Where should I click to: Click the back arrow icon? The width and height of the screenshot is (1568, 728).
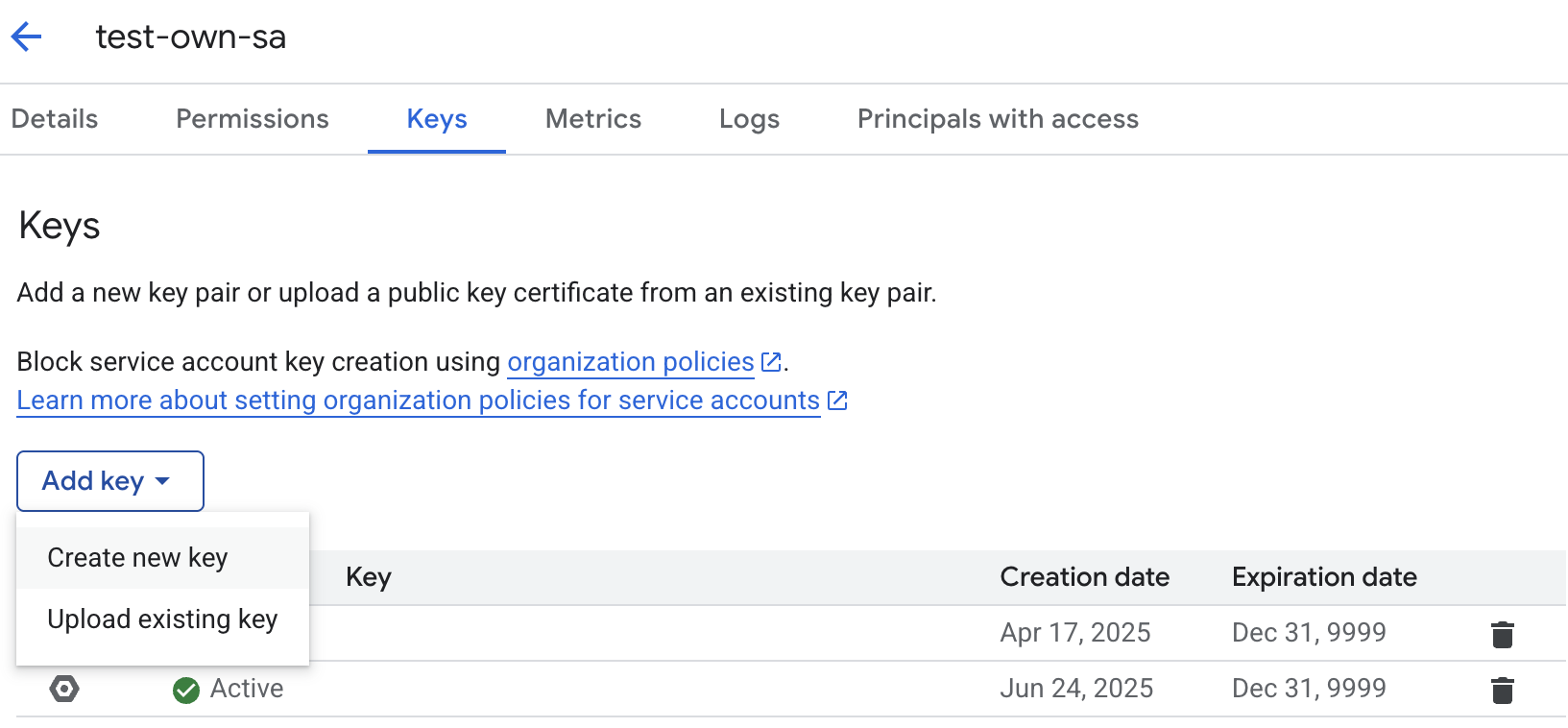pyautogui.click(x=27, y=37)
